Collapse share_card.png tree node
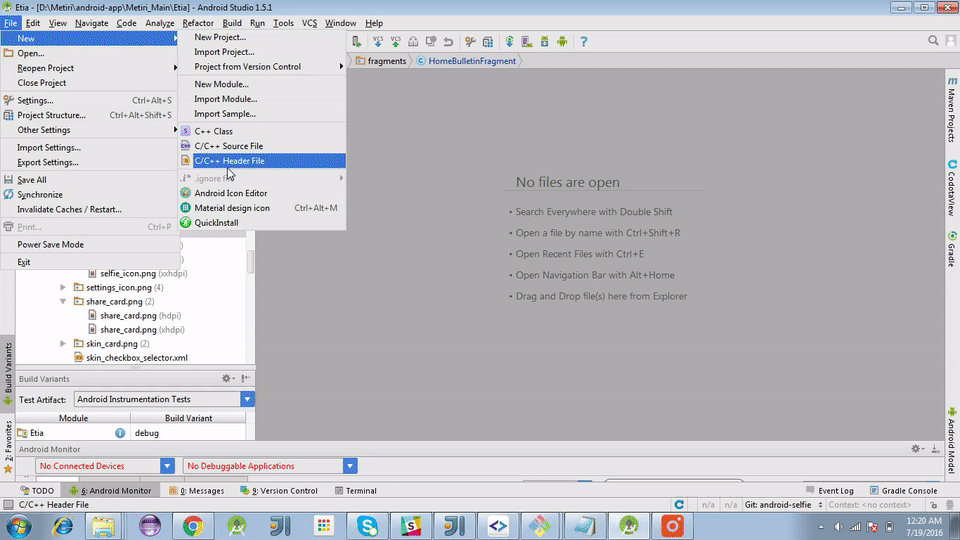This screenshot has width=960, height=540. [63, 301]
